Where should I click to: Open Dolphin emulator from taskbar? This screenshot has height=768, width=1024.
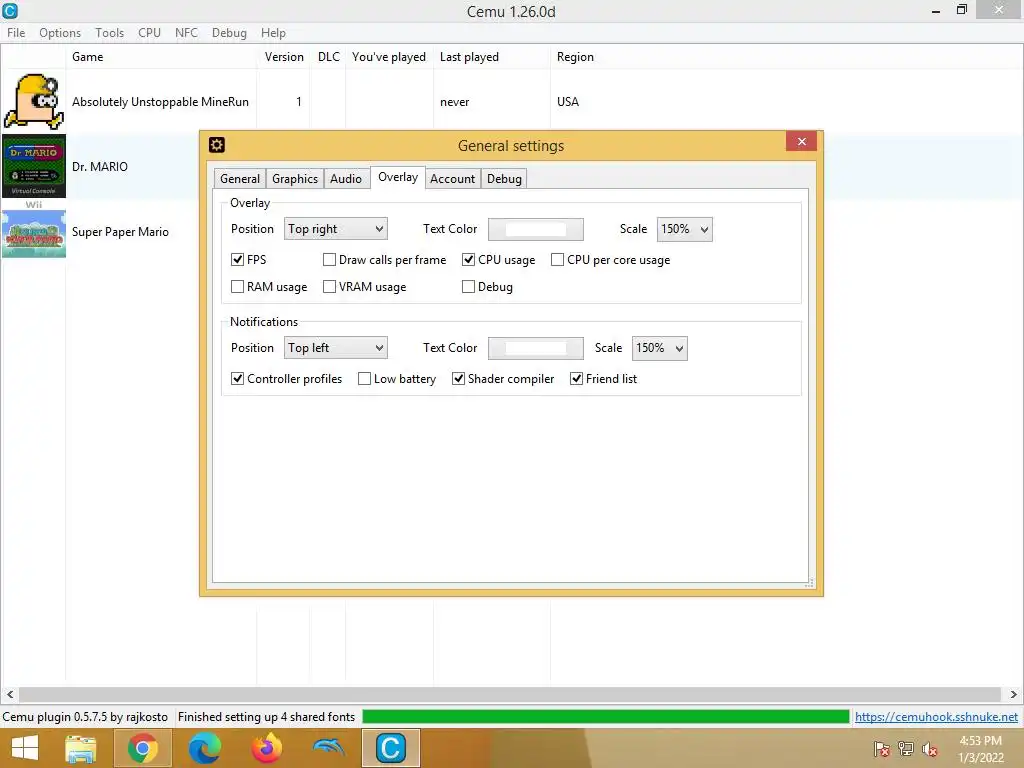coord(328,747)
